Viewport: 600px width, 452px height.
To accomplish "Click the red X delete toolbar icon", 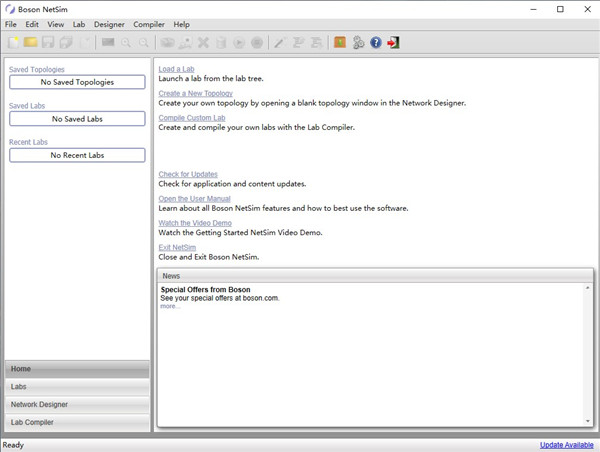I will 203,43.
